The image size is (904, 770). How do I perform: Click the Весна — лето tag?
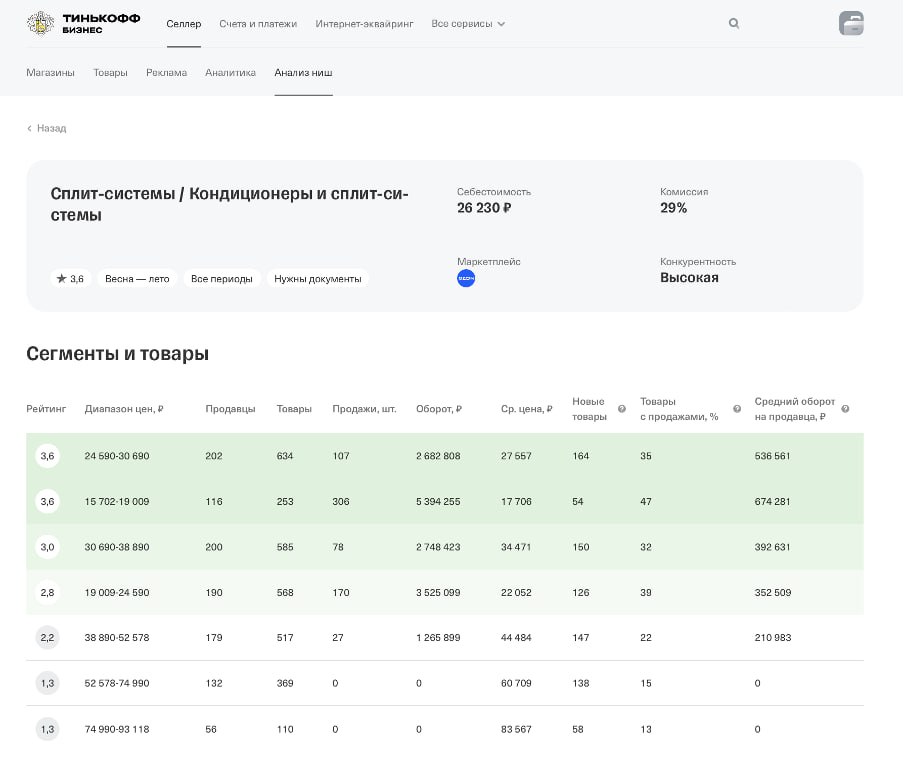tap(137, 279)
